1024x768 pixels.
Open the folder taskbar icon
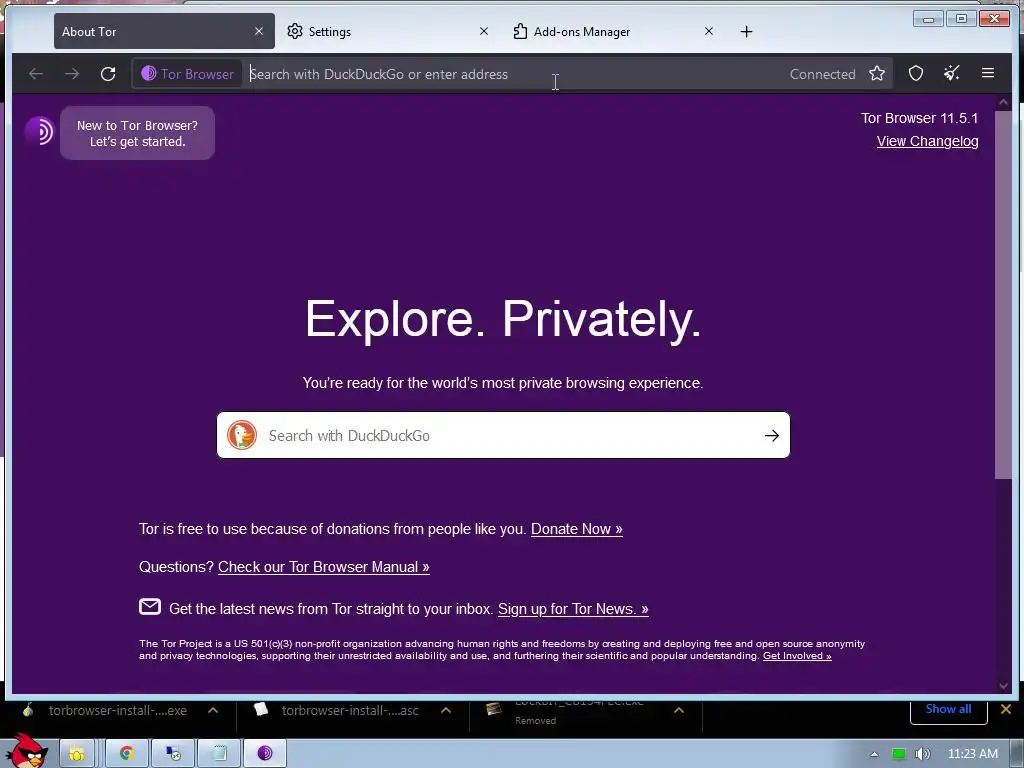click(x=78, y=753)
